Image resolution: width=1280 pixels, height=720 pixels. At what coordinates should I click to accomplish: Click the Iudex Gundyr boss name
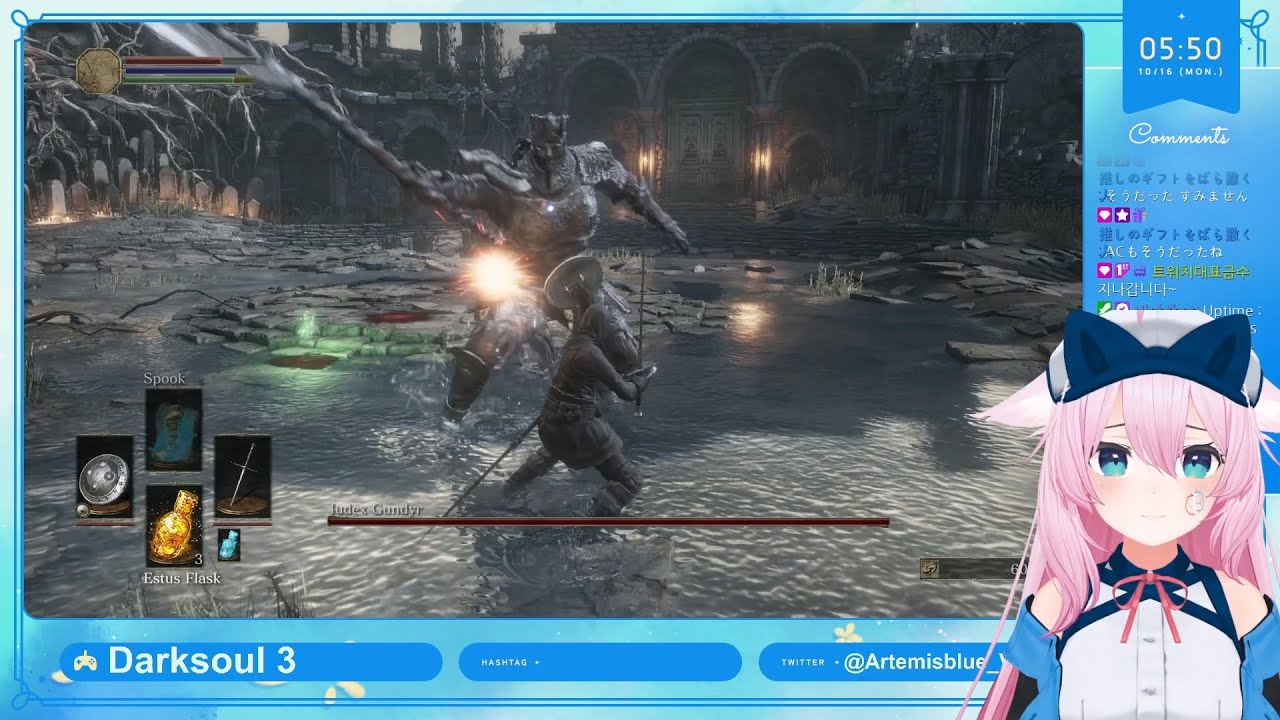tap(375, 509)
